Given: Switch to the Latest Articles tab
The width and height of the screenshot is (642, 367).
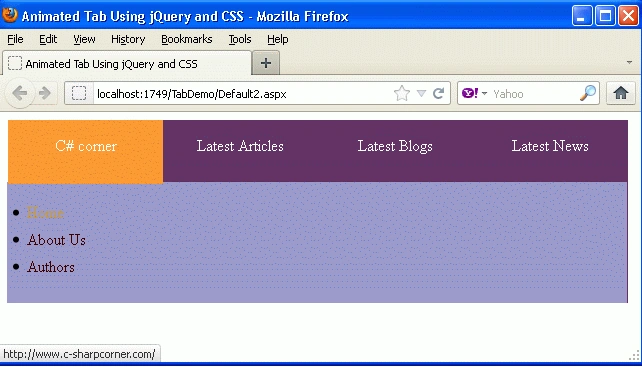Looking at the screenshot, I should click(x=240, y=146).
